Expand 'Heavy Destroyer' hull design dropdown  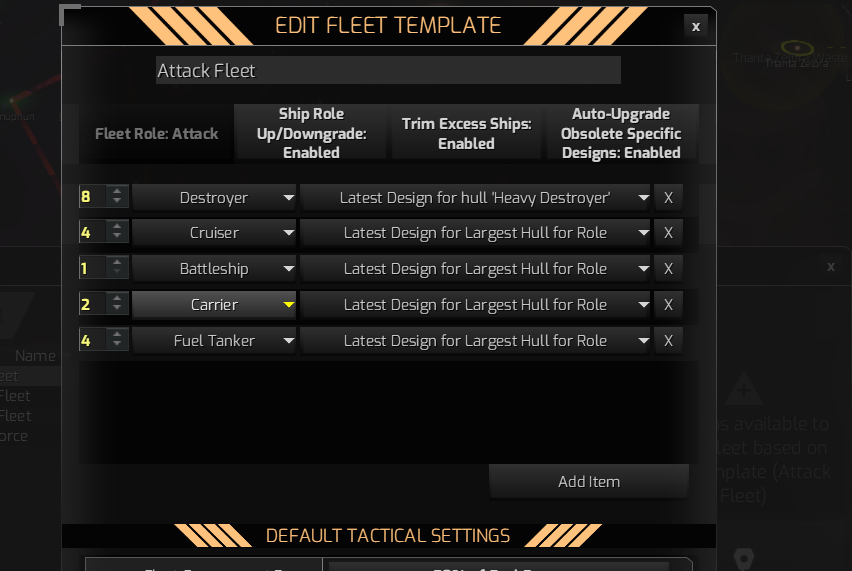[475, 197]
